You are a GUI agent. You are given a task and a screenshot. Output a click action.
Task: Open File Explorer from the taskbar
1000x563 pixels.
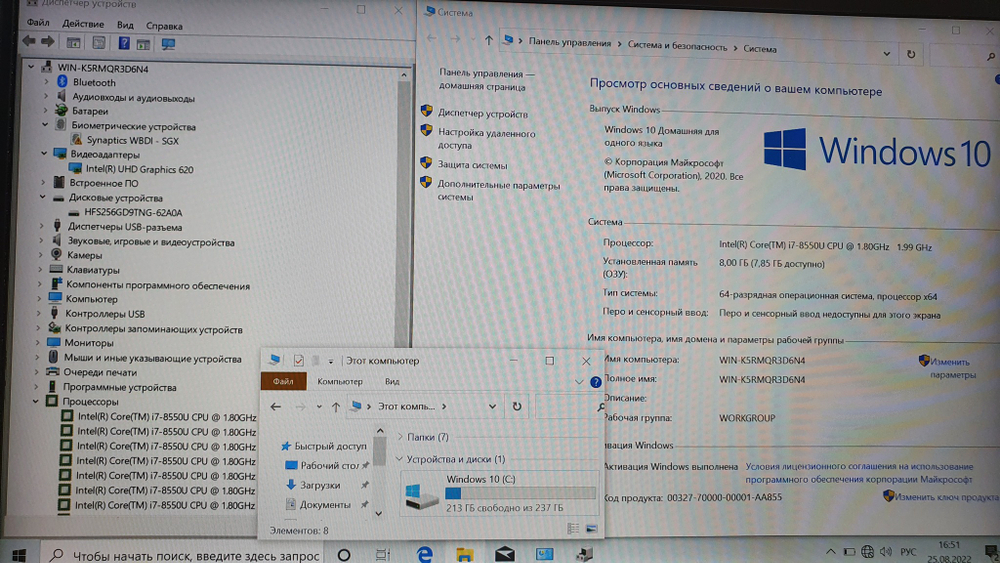tap(464, 555)
